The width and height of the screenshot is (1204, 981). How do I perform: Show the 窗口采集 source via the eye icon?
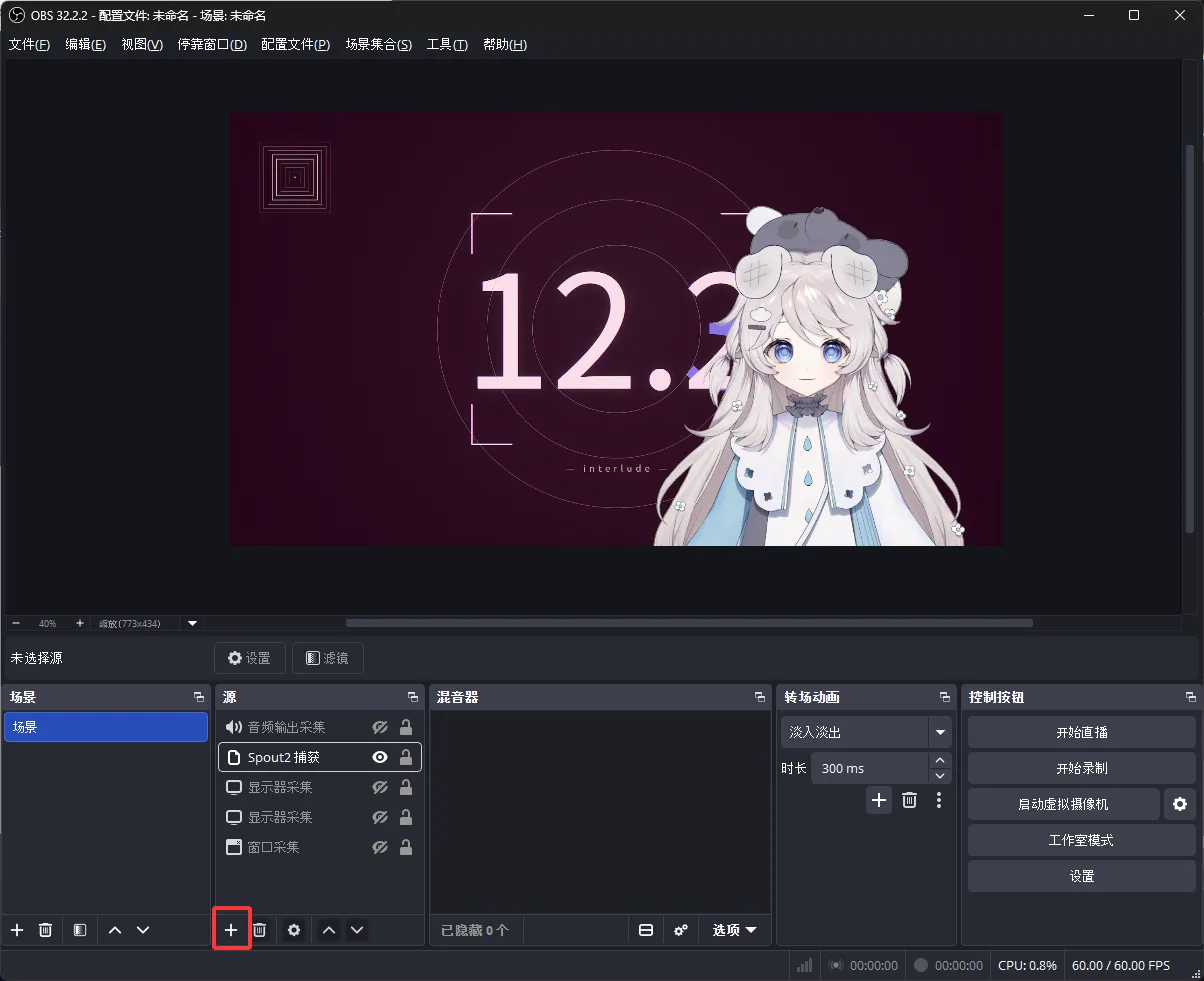(x=380, y=847)
